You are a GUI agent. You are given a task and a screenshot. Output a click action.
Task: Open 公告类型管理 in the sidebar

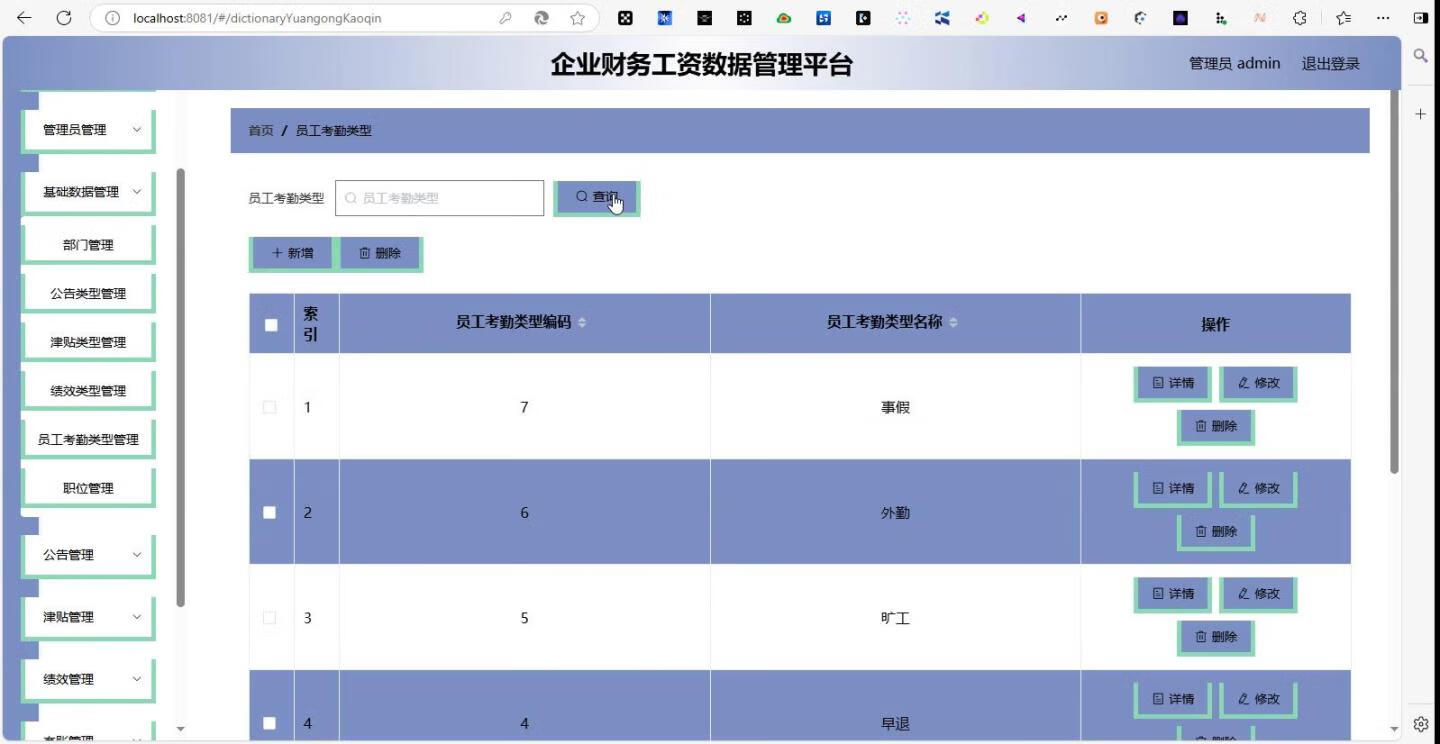88,294
